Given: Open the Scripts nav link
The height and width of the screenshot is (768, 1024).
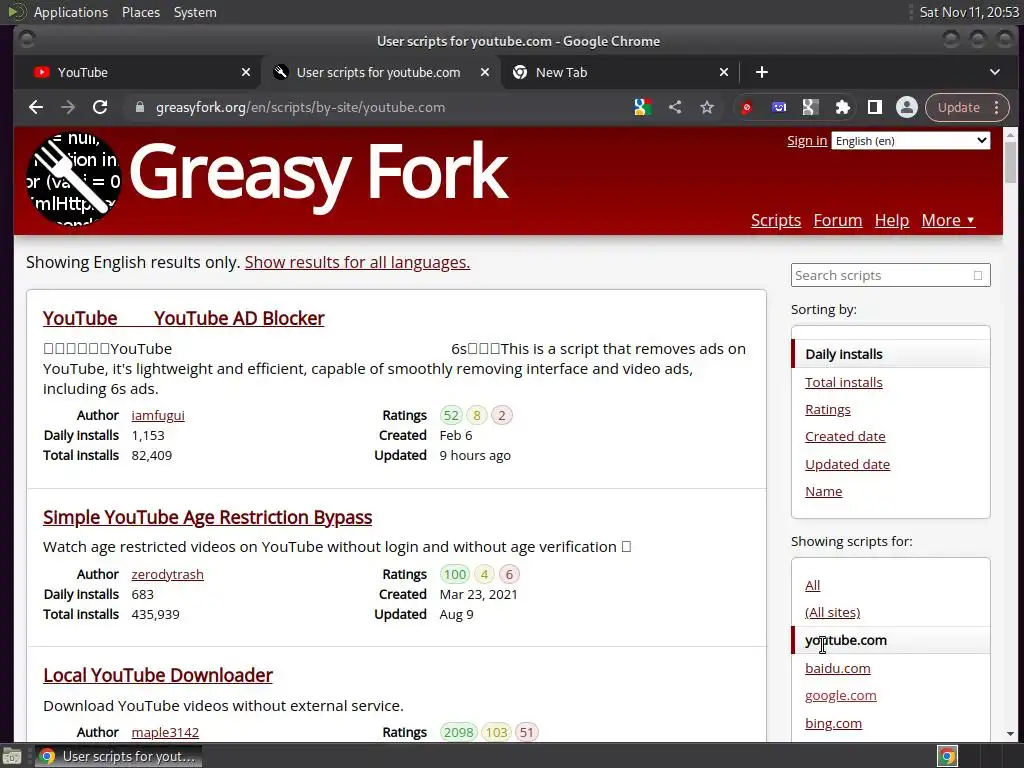Looking at the screenshot, I should click(776, 220).
